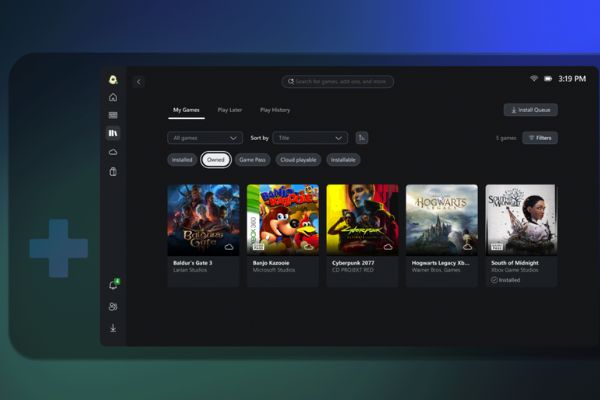The width and height of the screenshot is (600, 400).
Task: Click the Baldur's Gate 3 title text
Action: [192, 263]
